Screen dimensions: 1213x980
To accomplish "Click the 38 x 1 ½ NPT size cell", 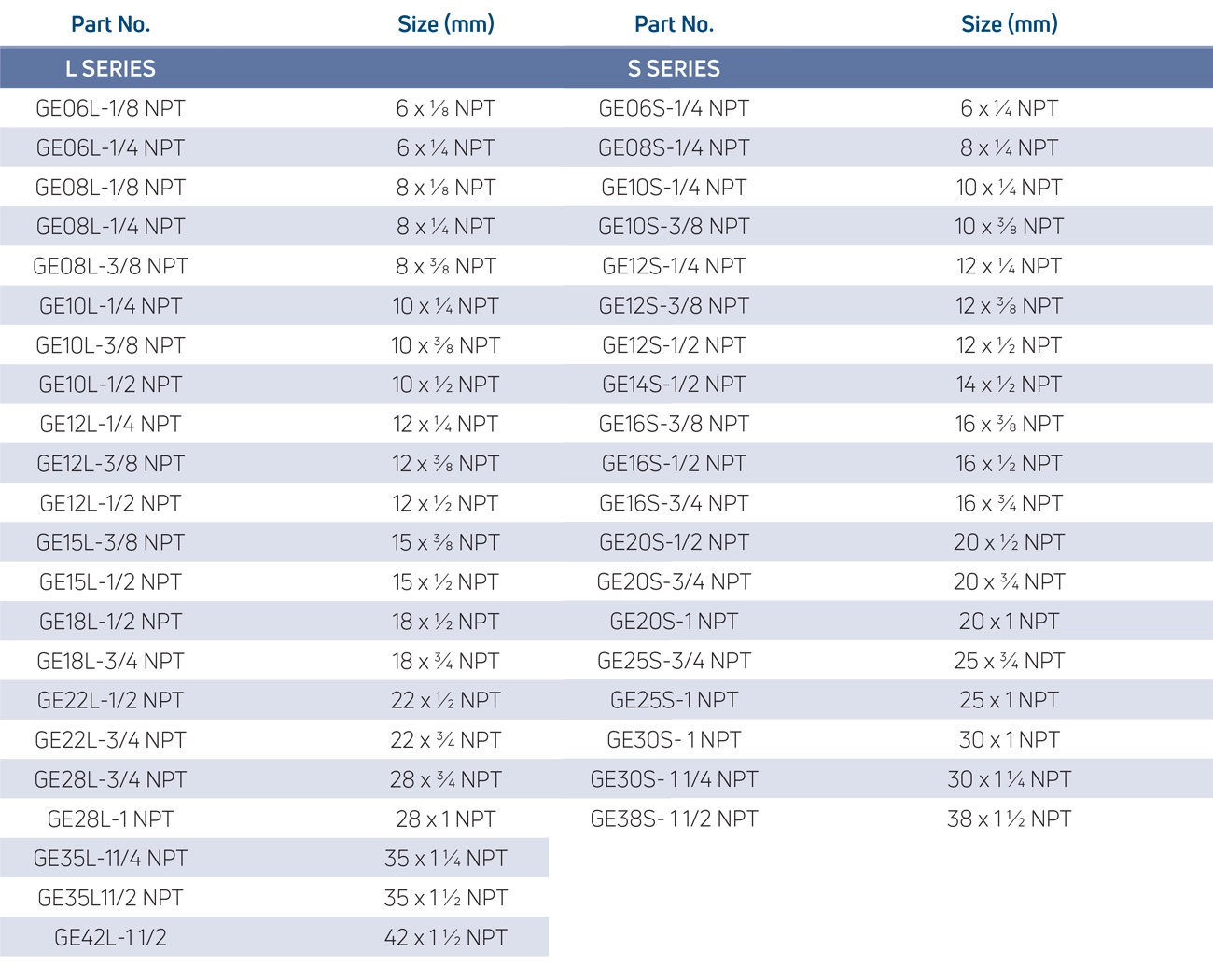I will coord(1009,819).
